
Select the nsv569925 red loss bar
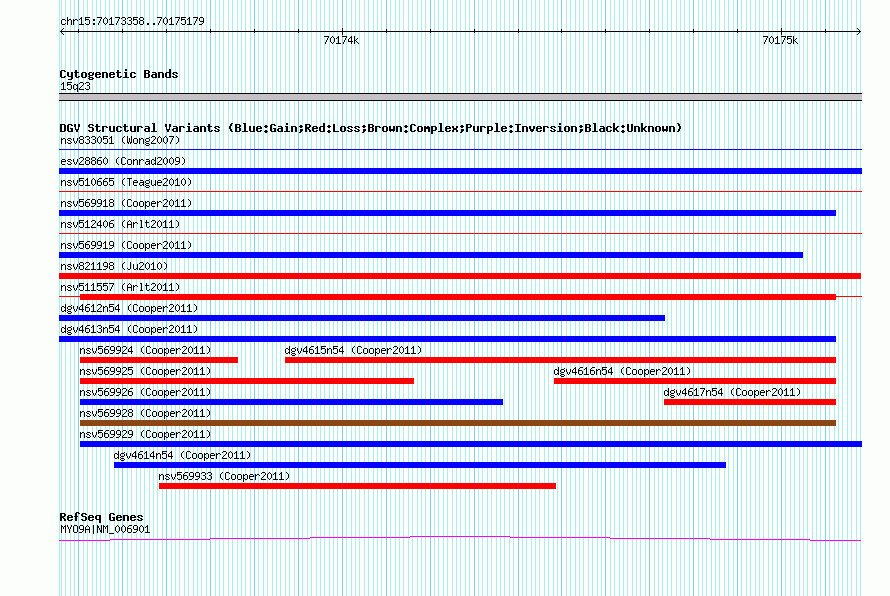tap(247, 381)
